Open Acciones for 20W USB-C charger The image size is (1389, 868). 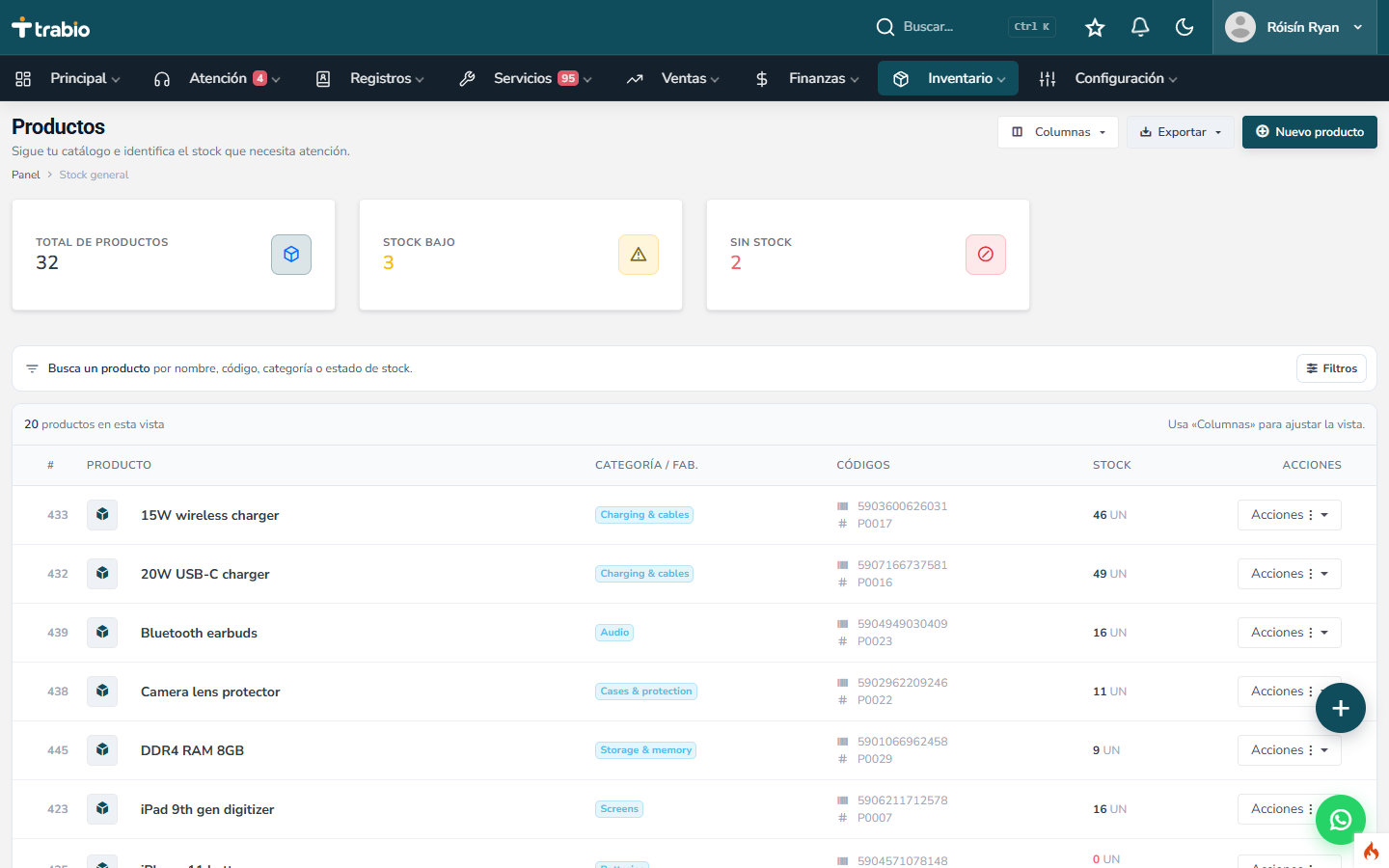pyautogui.click(x=1290, y=574)
